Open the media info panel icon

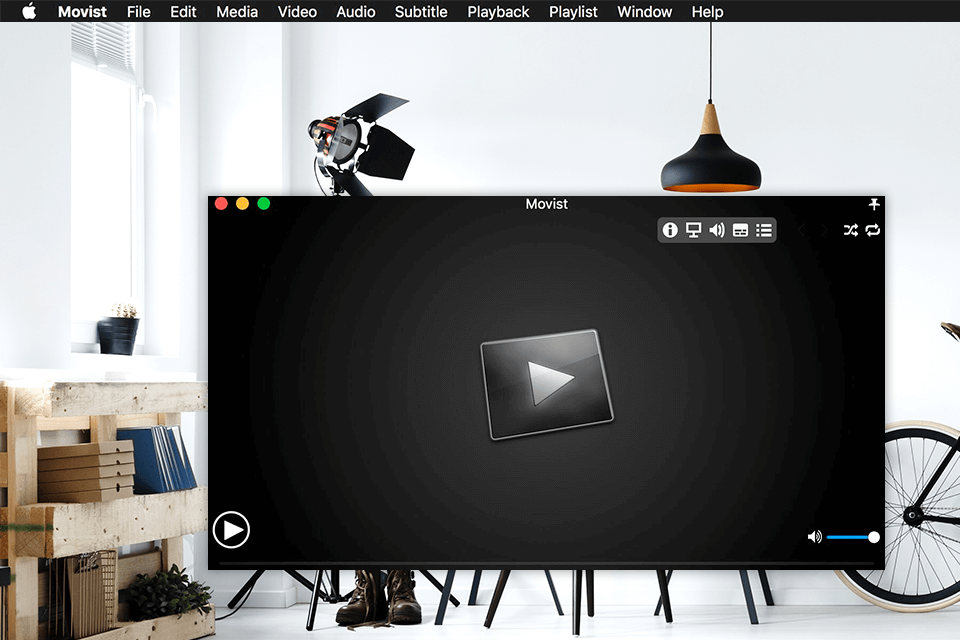coord(670,230)
